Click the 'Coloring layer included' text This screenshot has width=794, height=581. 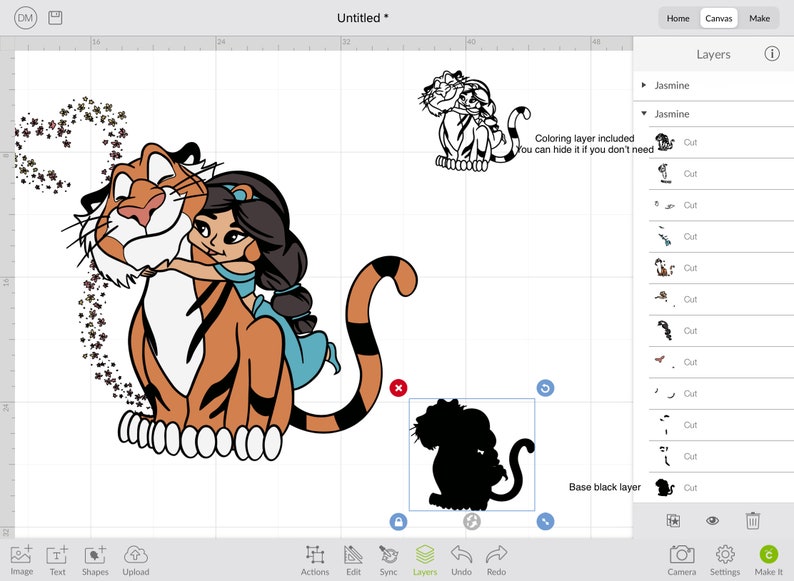coord(584,138)
